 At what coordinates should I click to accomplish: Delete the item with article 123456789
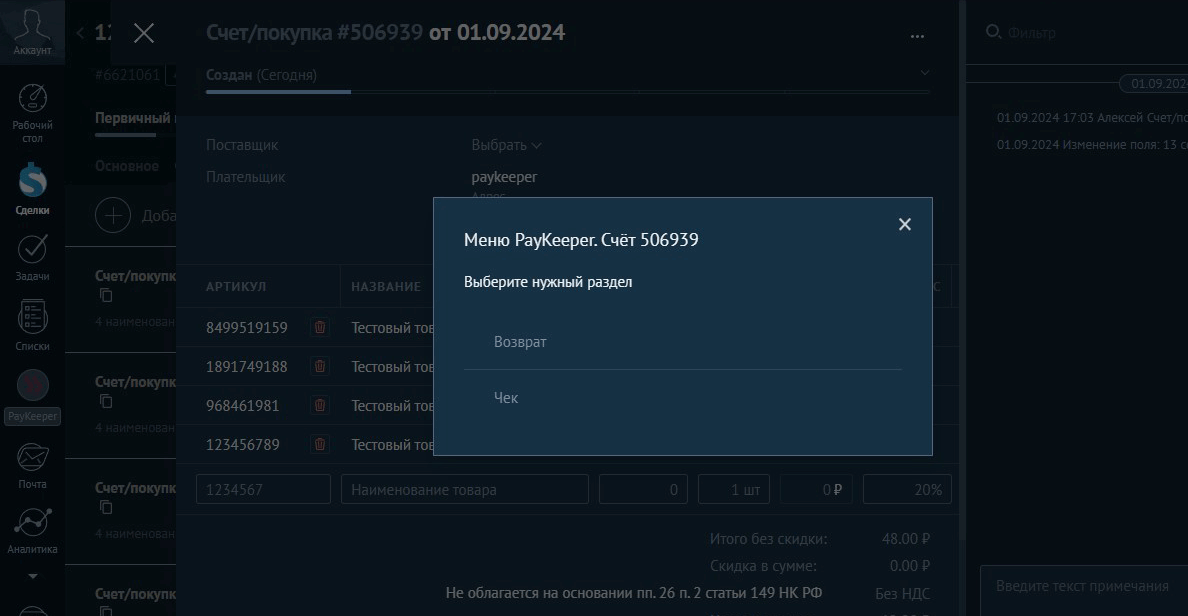click(x=320, y=445)
